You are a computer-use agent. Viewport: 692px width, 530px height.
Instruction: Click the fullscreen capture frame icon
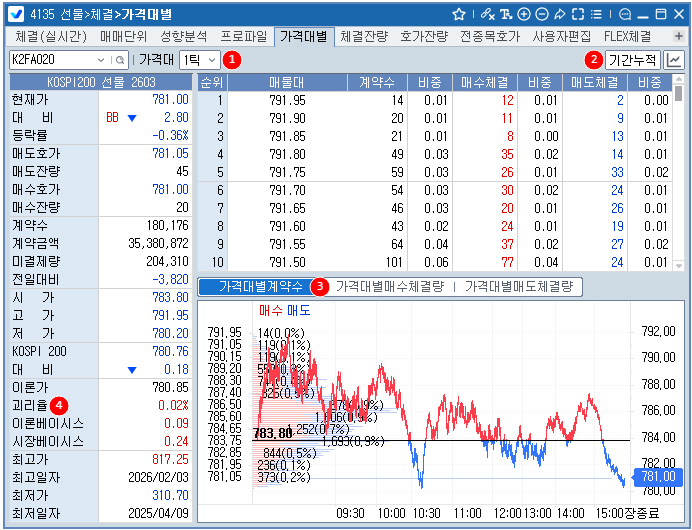[x=577, y=15]
